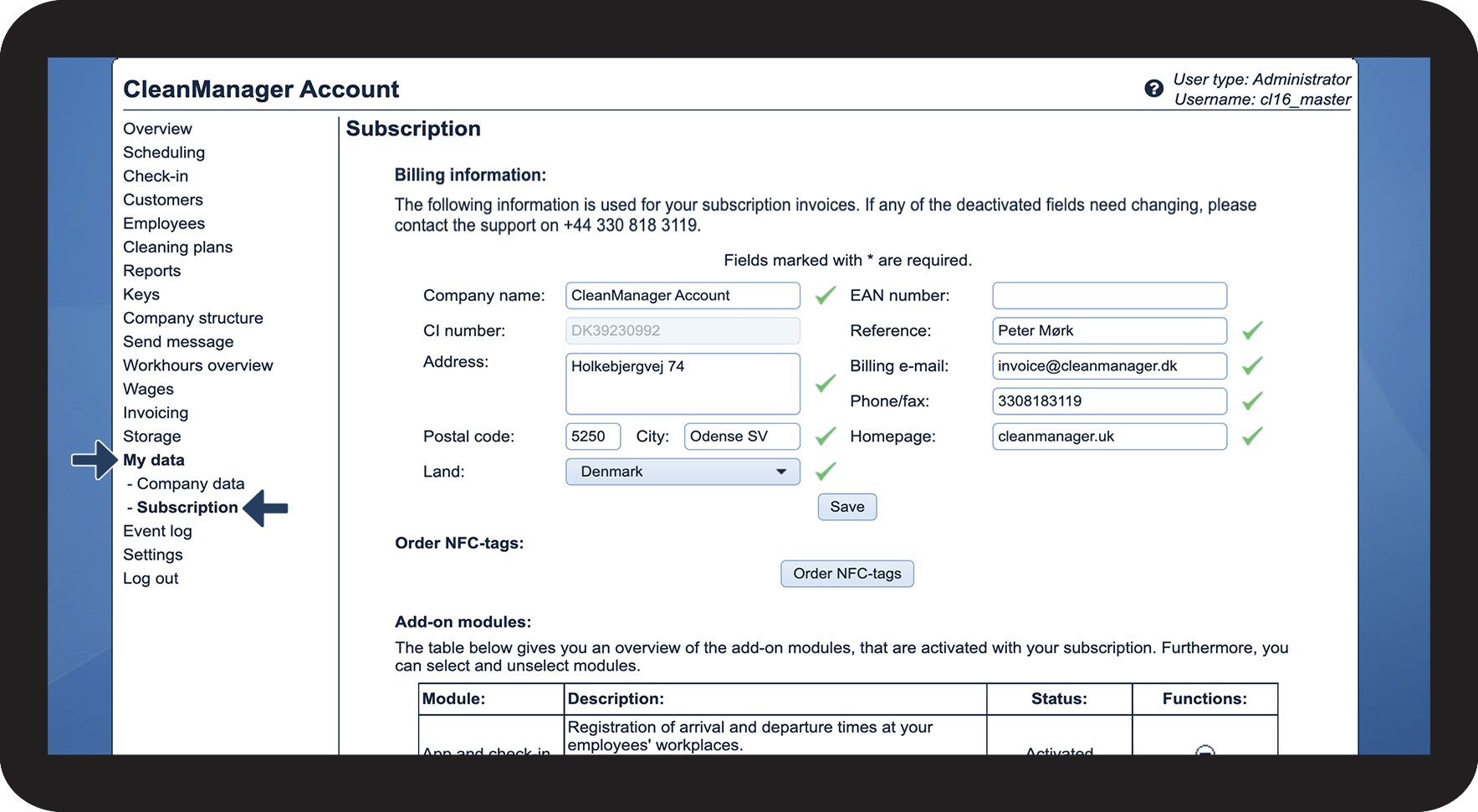Click into the Phone/fax field
The height and width of the screenshot is (812, 1478).
pyautogui.click(x=1109, y=401)
